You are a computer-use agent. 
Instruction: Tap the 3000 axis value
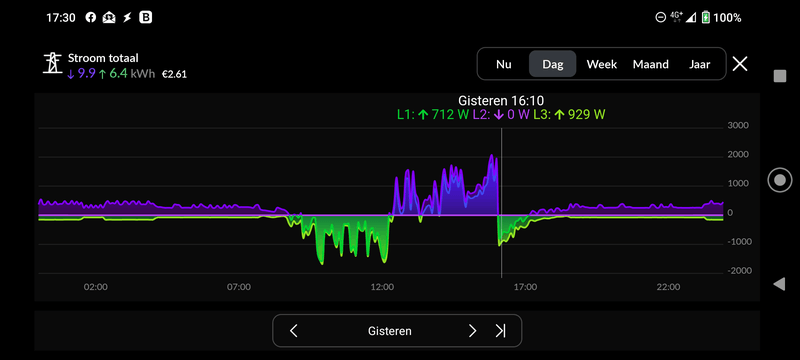point(738,125)
